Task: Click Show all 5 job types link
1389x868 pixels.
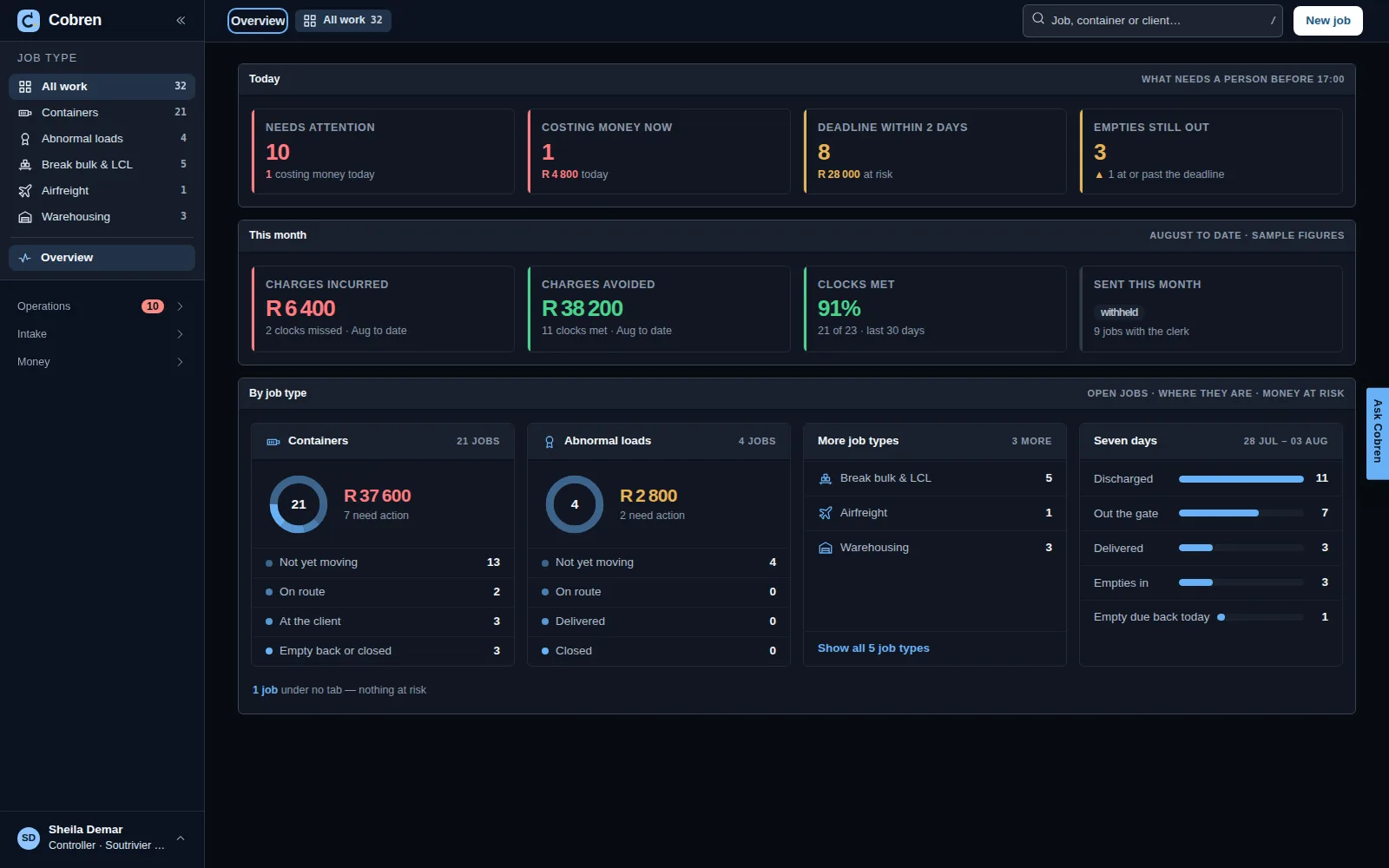Action: (873, 648)
